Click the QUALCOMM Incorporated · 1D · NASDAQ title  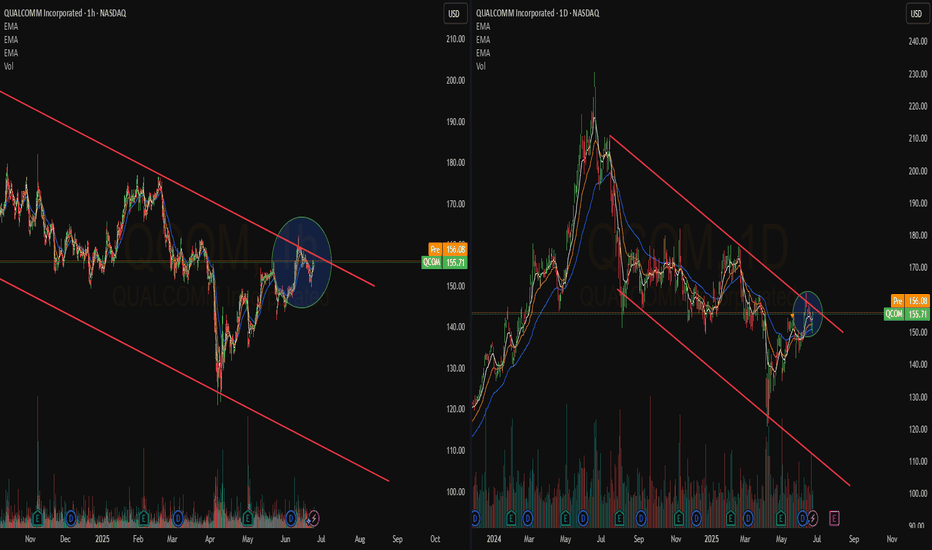coord(537,13)
